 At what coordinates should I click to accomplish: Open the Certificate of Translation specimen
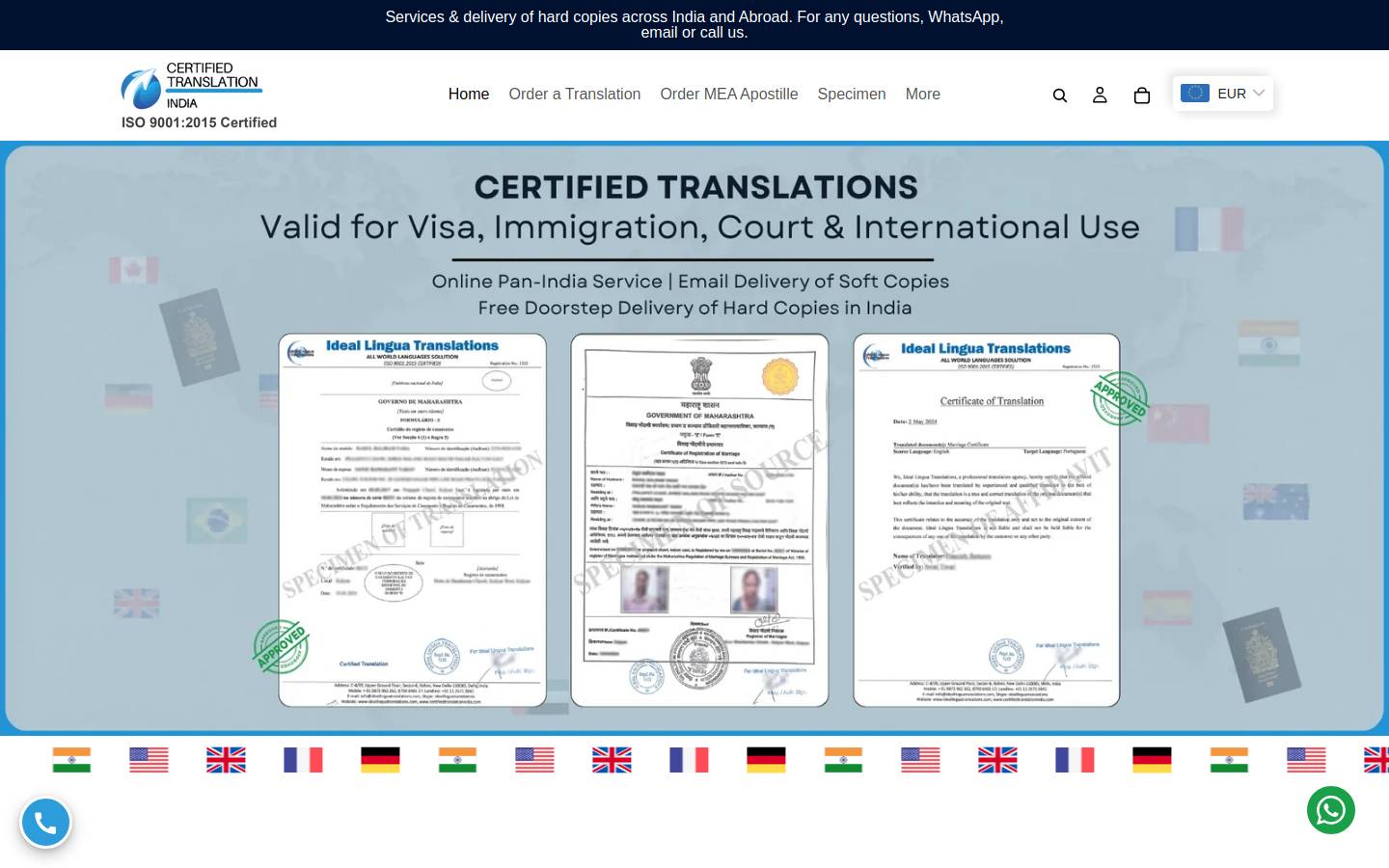pos(987,521)
